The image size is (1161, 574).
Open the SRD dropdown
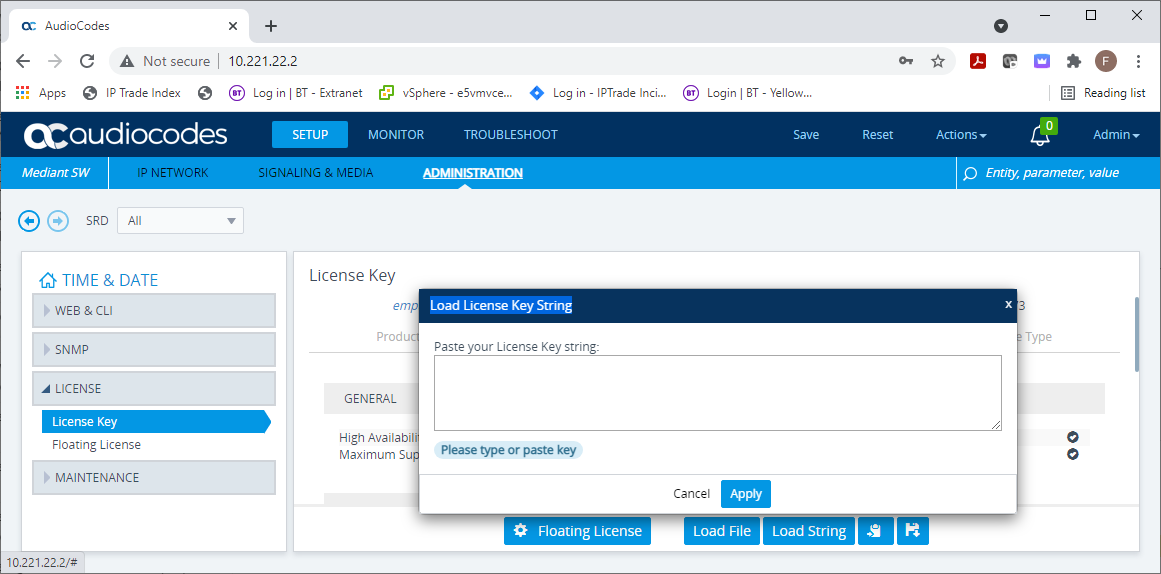tap(180, 221)
